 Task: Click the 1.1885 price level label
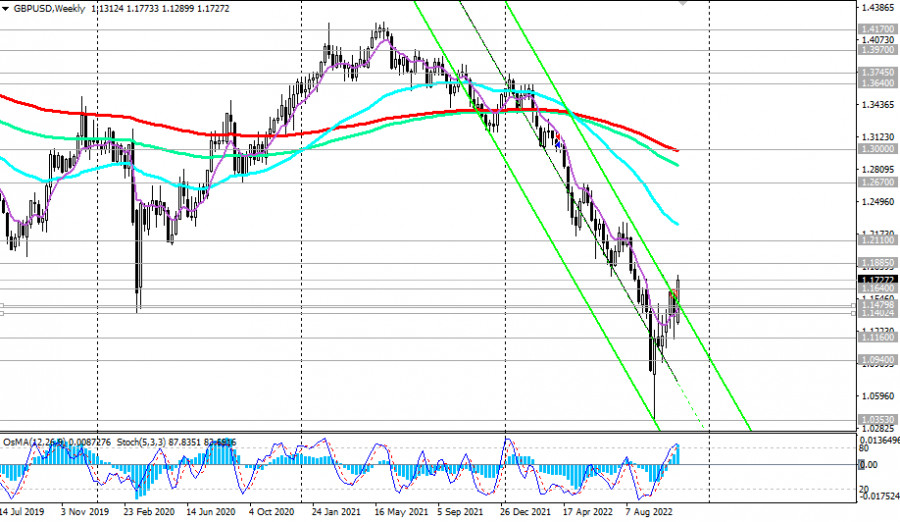tap(875, 263)
